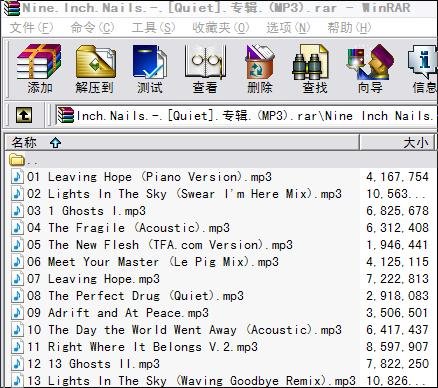Run the 测试 (Test) archive tool
Image resolution: width=438 pixels, height=388 pixels.
coord(150,69)
